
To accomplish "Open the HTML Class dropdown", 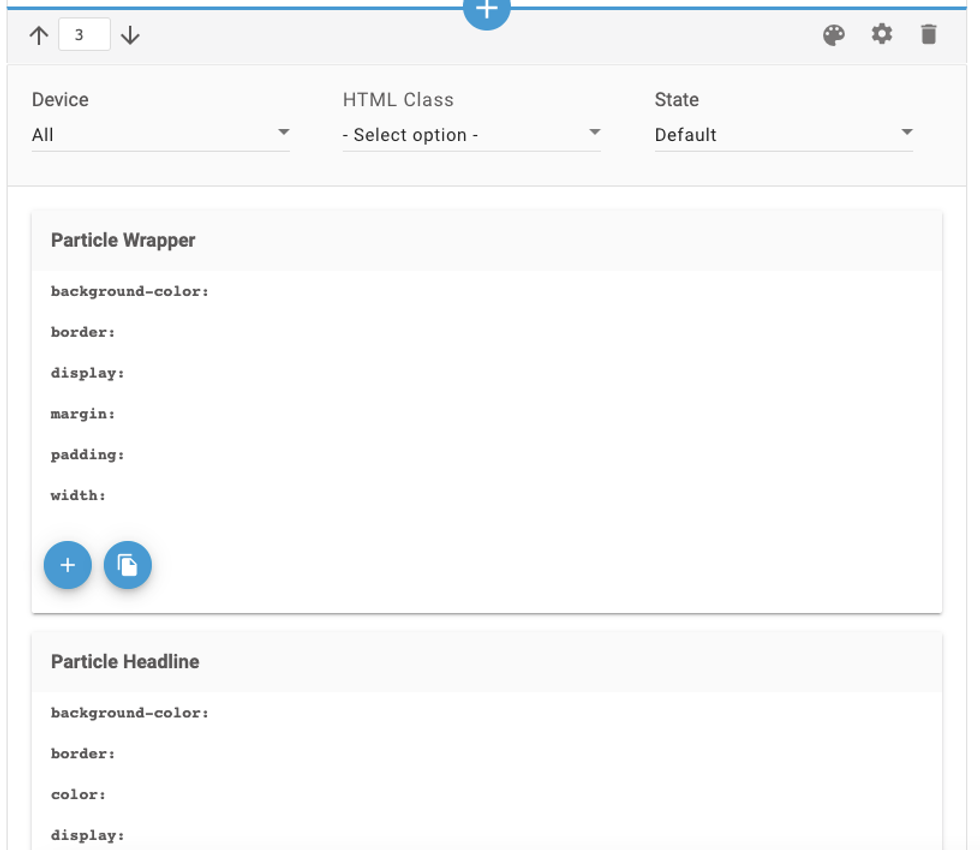I will [471, 134].
